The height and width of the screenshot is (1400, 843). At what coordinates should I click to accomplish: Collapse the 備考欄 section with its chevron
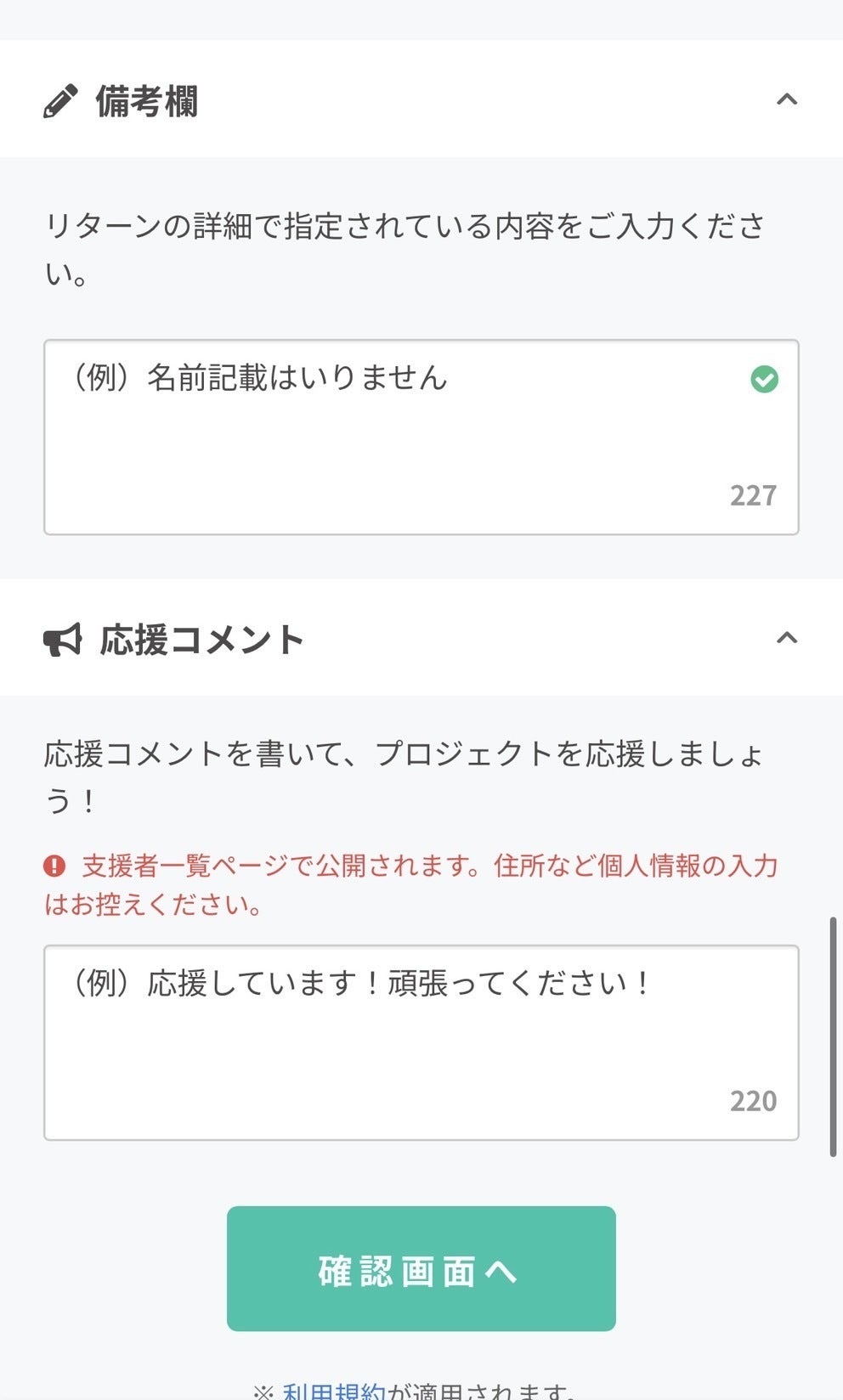787,99
